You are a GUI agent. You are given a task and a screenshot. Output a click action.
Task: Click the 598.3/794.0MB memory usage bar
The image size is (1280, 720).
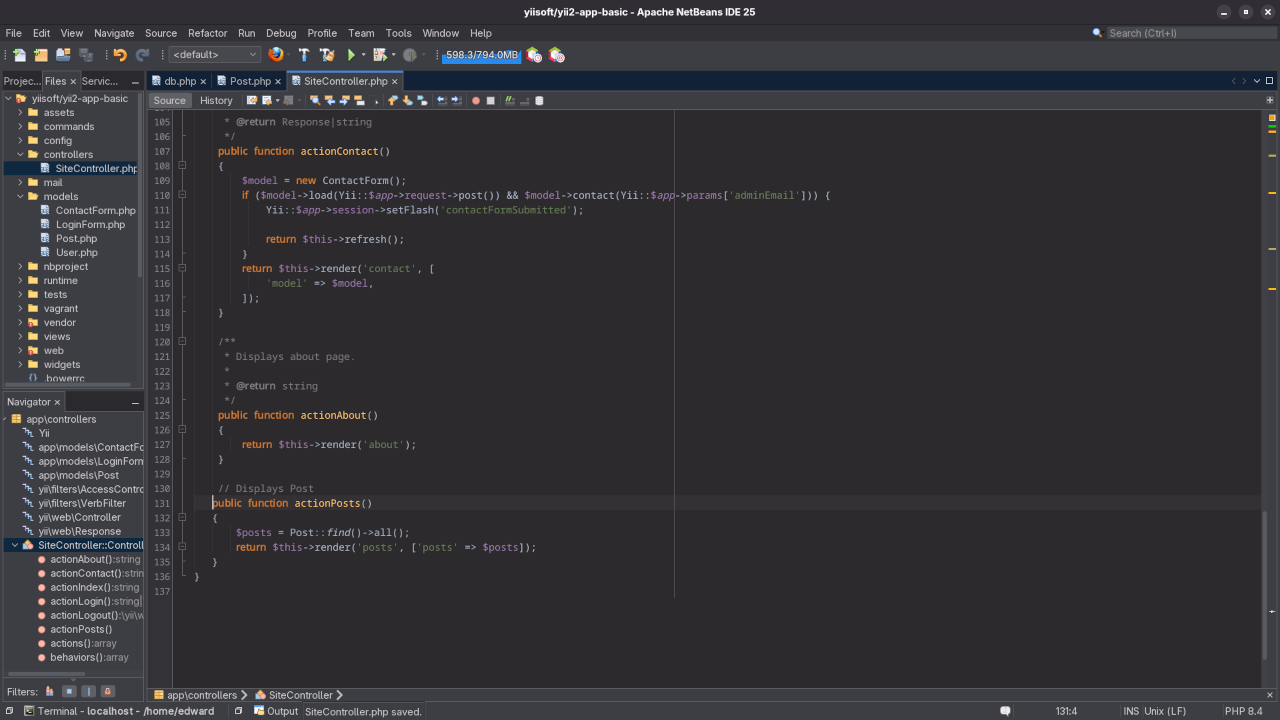pos(481,55)
